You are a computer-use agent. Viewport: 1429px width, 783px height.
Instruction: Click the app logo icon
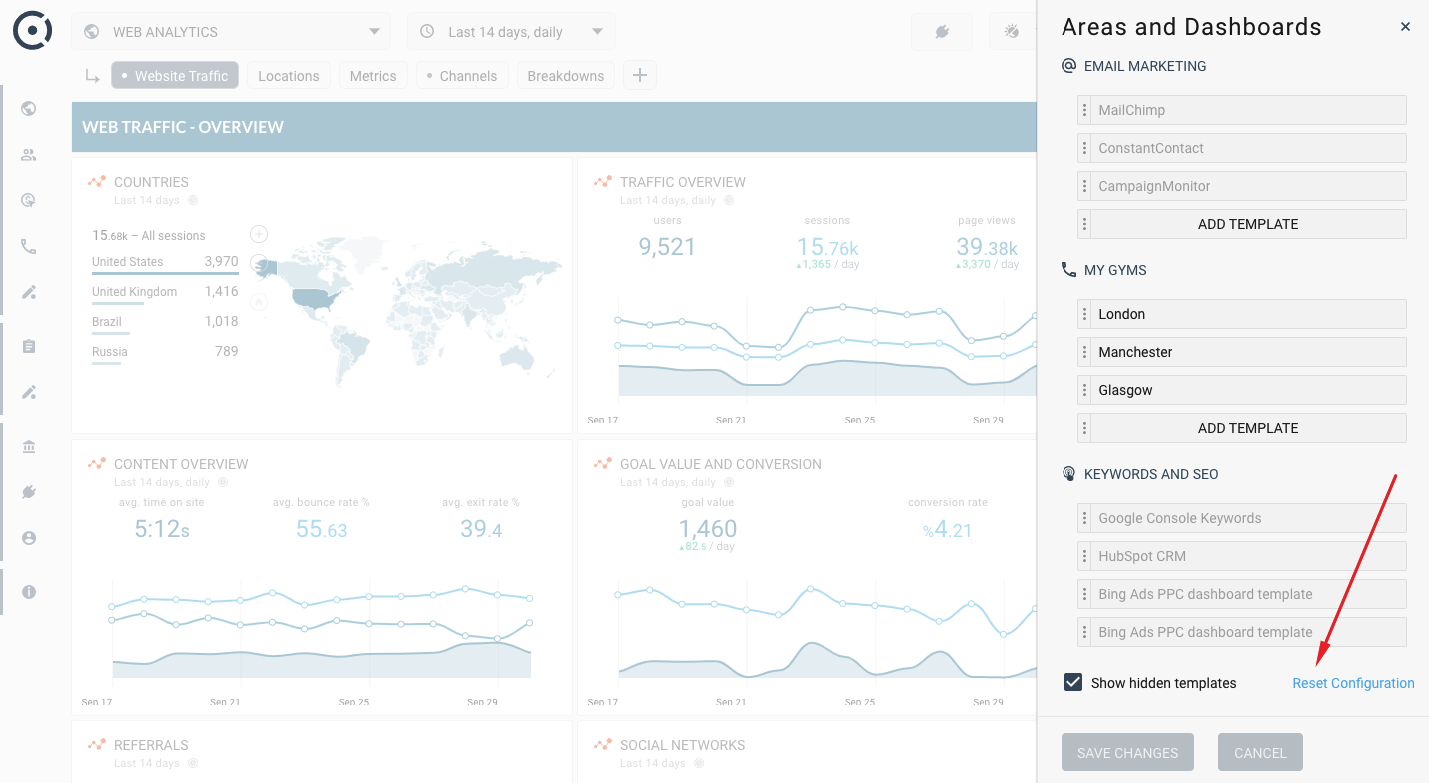(32, 30)
